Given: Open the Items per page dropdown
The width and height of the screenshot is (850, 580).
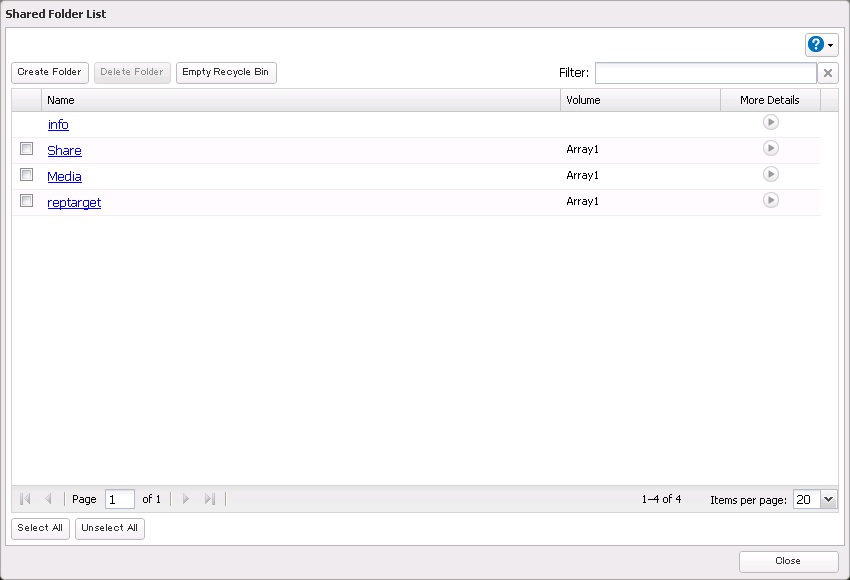Looking at the screenshot, I should pos(828,499).
